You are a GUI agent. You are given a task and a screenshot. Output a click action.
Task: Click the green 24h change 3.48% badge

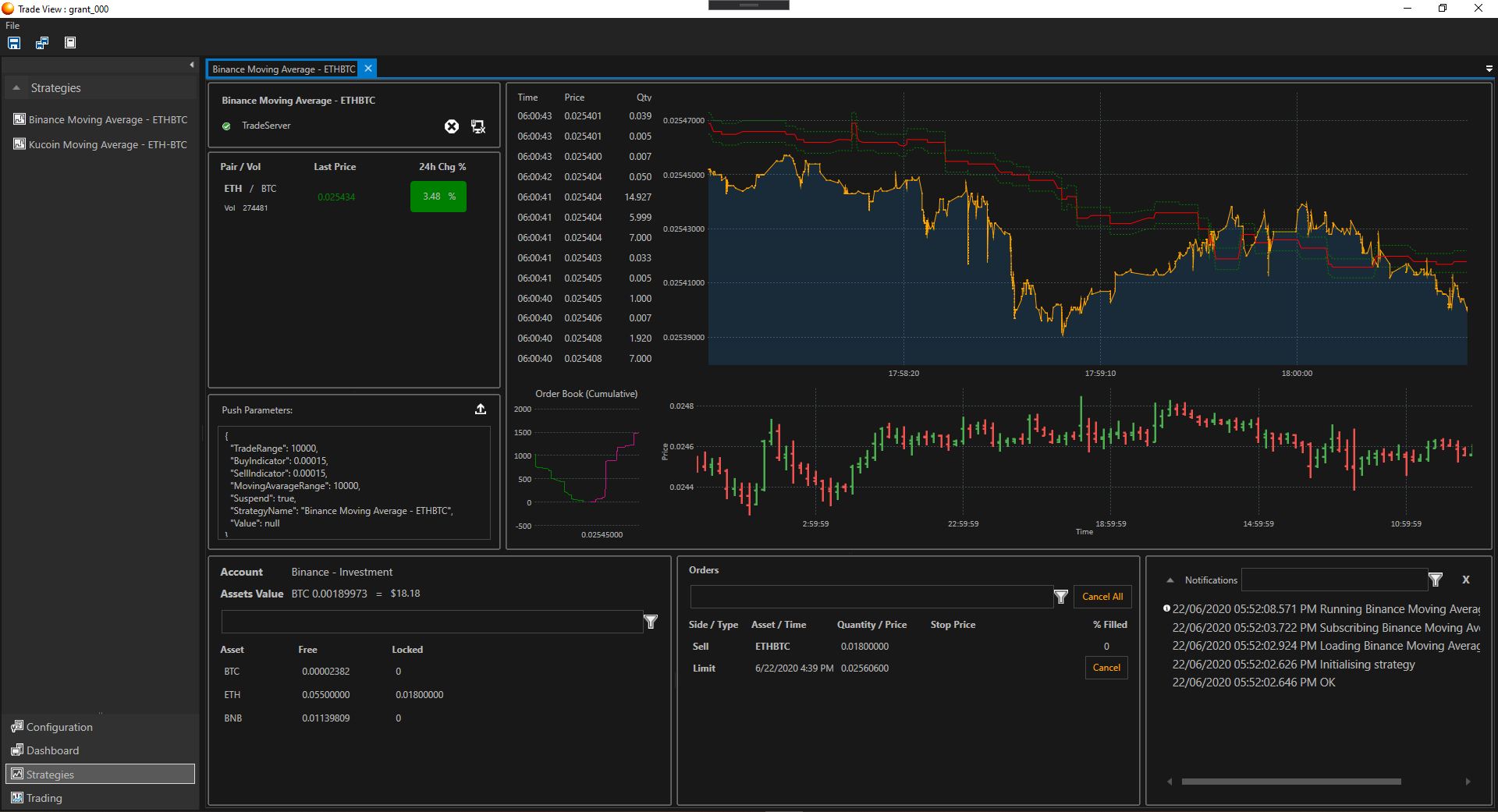[438, 197]
